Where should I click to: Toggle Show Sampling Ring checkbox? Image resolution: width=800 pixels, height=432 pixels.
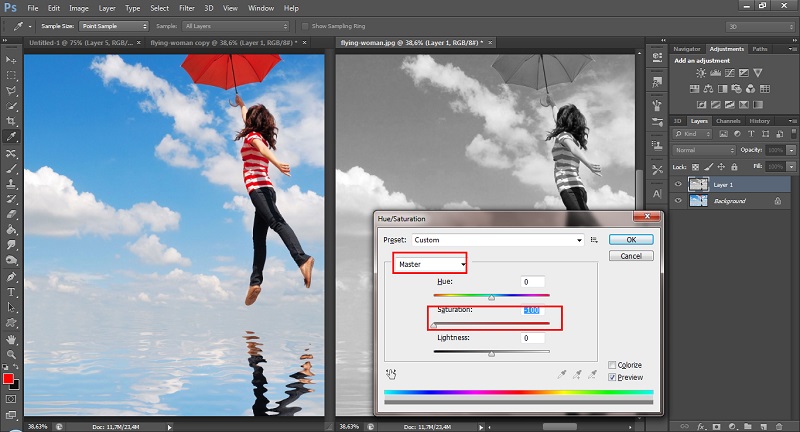point(305,26)
